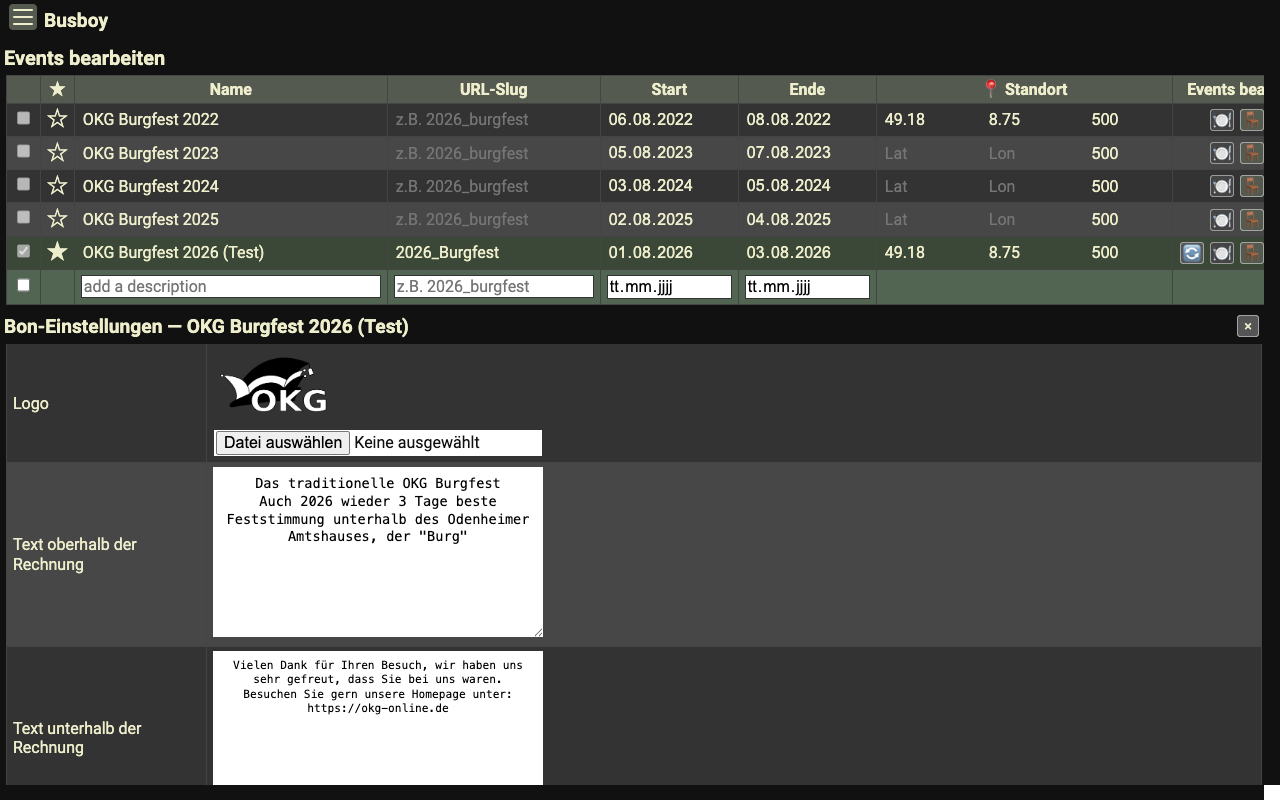The width and height of the screenshot is (1280, 800).
Task: Click the name 'OKG Burgfest 2022'
Action: [150, 120]
